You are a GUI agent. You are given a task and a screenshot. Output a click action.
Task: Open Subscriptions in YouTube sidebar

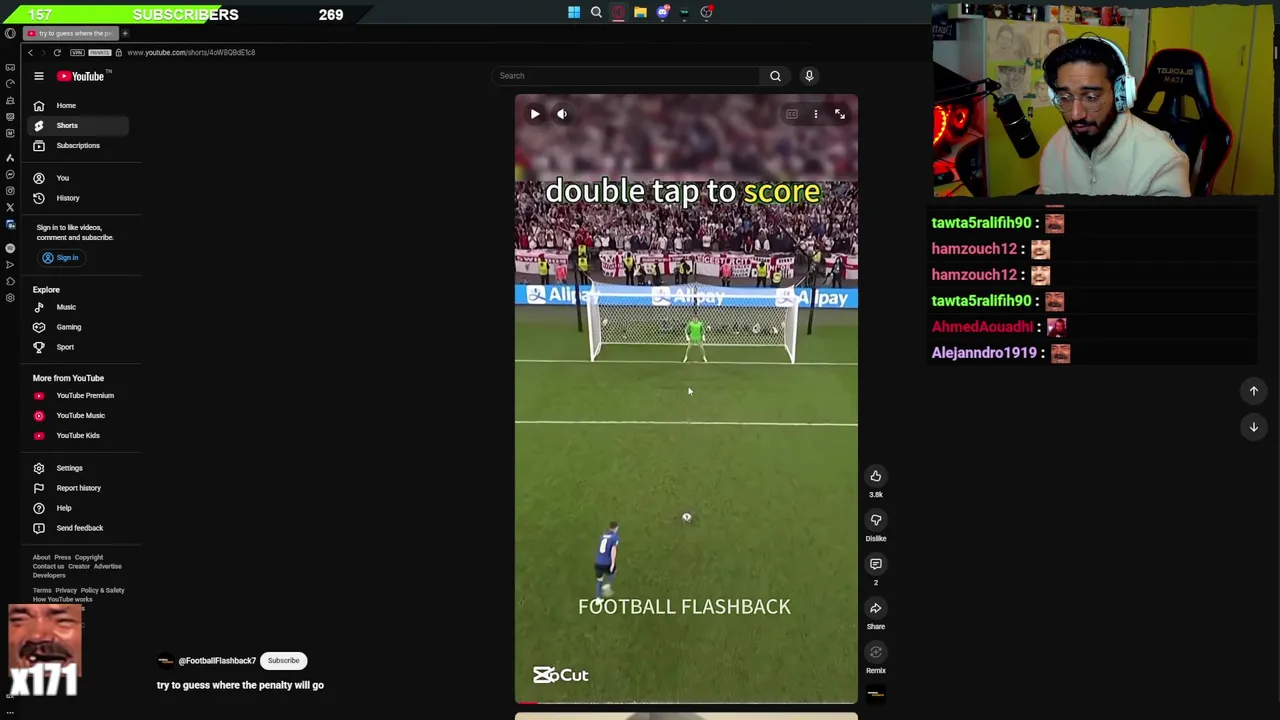click(77, 145)
